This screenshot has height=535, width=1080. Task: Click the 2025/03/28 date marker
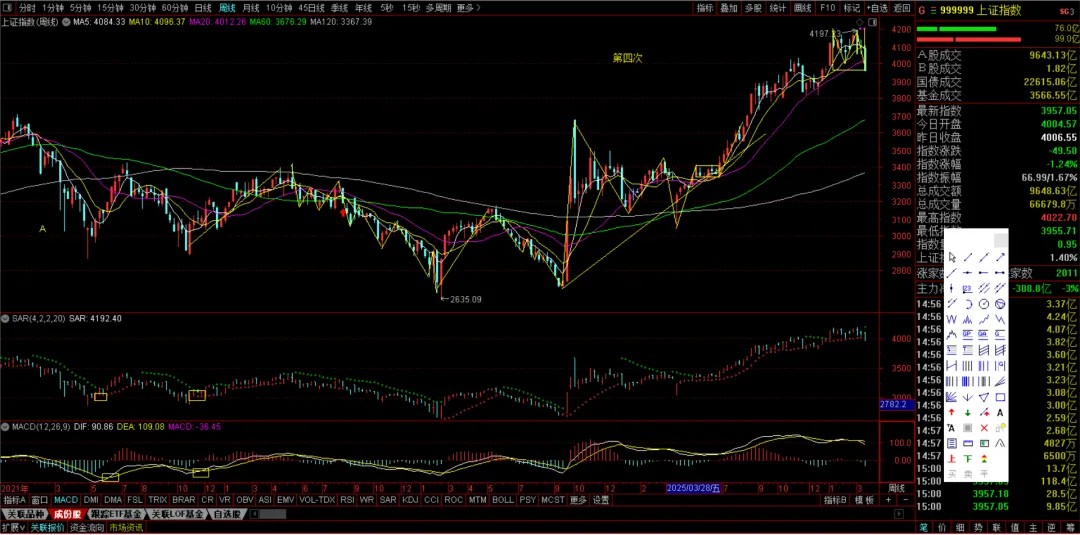693,487
